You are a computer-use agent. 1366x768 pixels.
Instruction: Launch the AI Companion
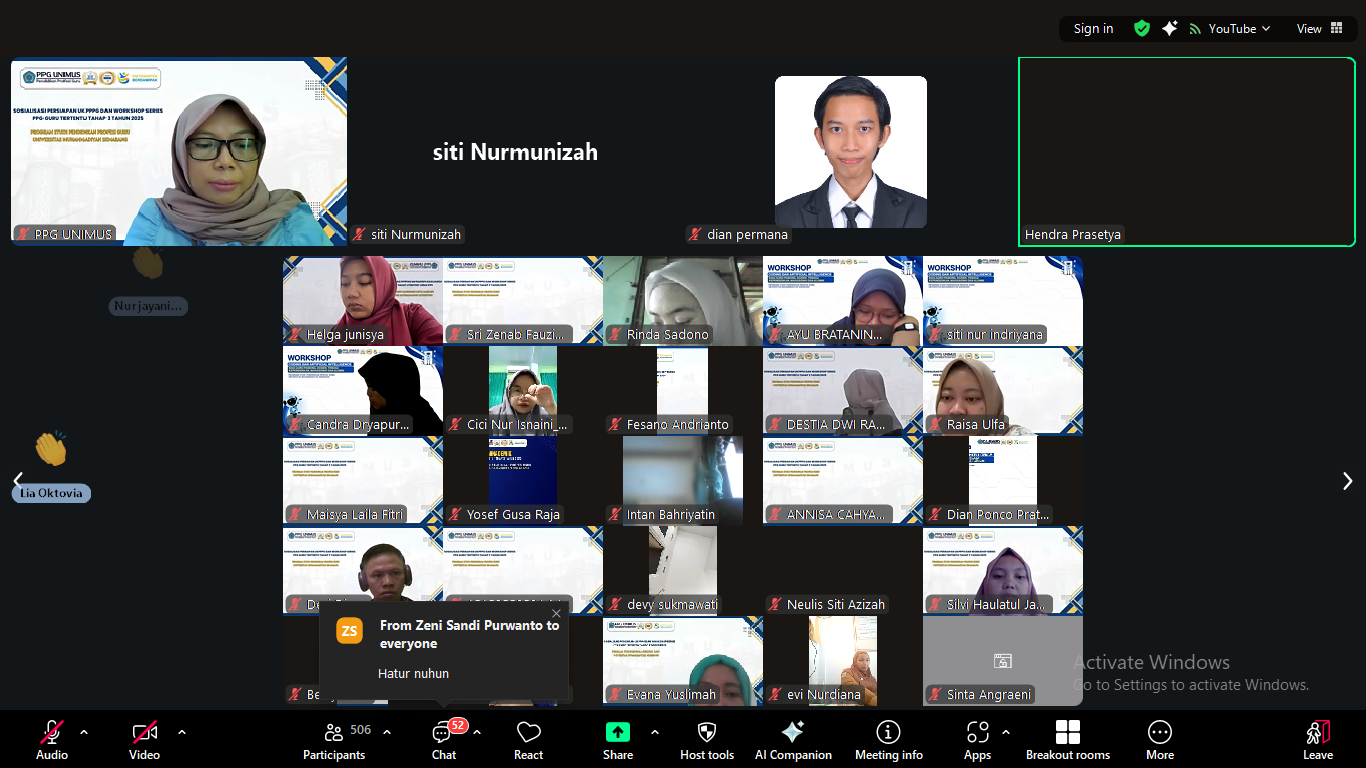793,740
